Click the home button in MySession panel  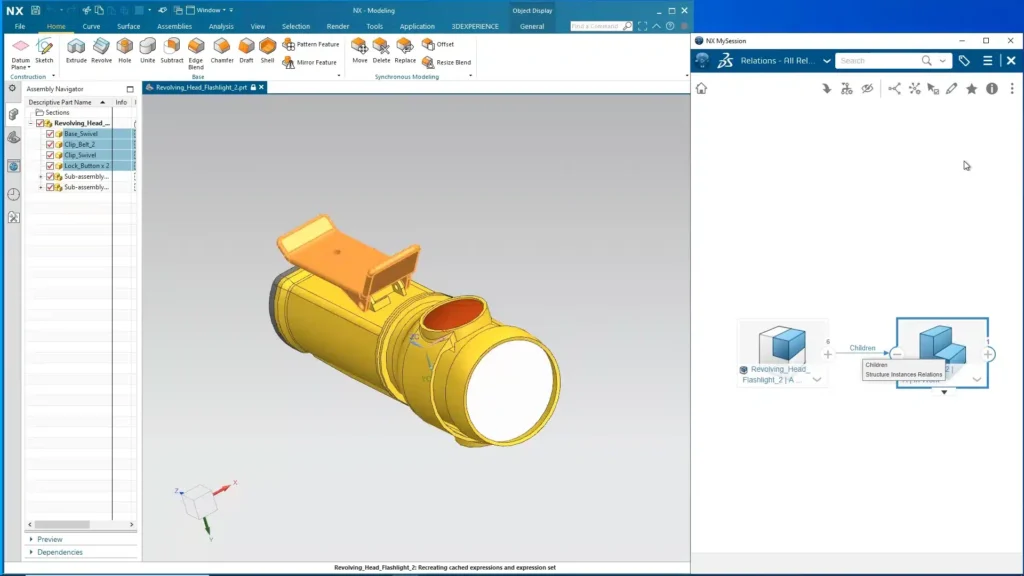[x=703, y=88]
